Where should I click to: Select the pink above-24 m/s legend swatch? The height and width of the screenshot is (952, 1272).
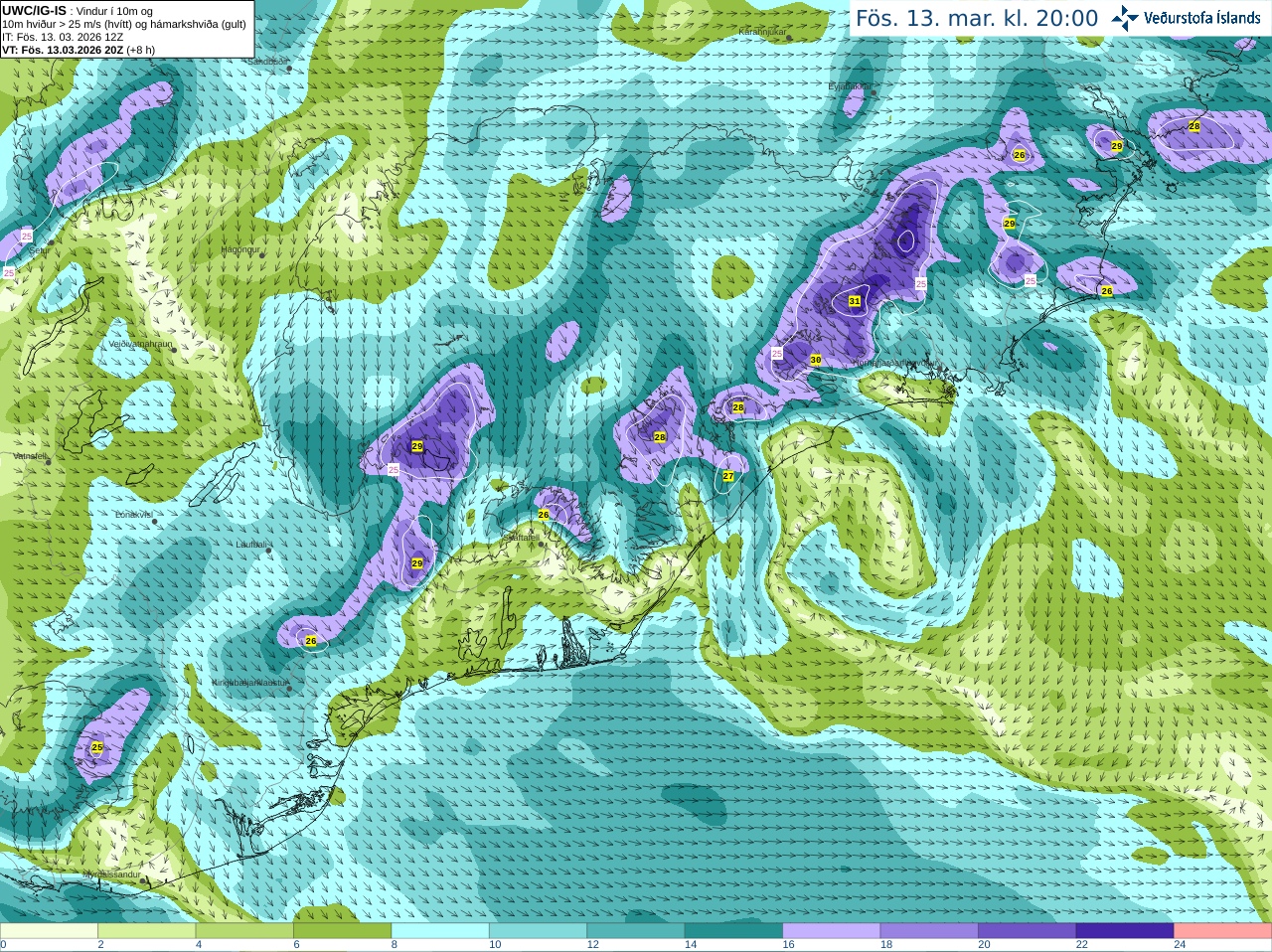(1223, 931)
